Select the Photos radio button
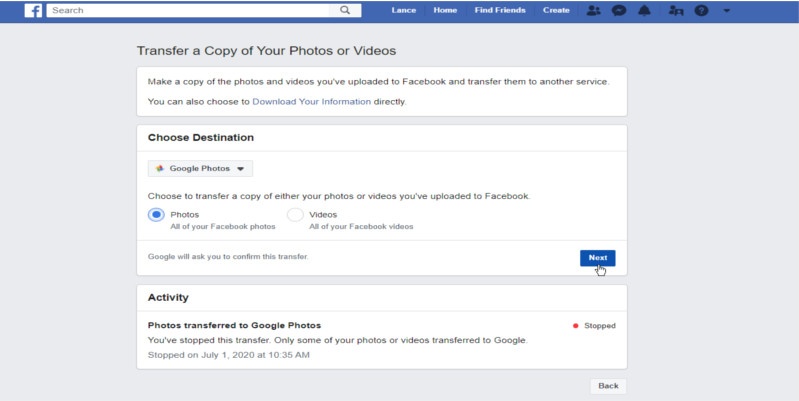The image size is (799, 401). click(156, 215)
